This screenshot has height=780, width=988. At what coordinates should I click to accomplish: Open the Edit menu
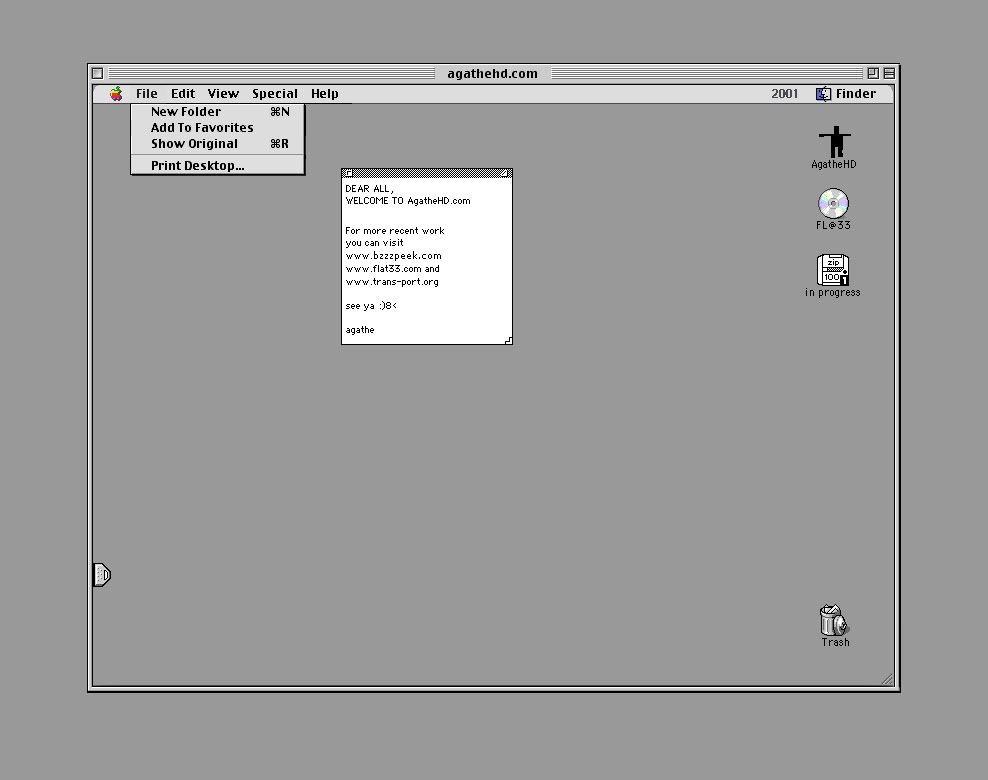(x=183, y=94)
